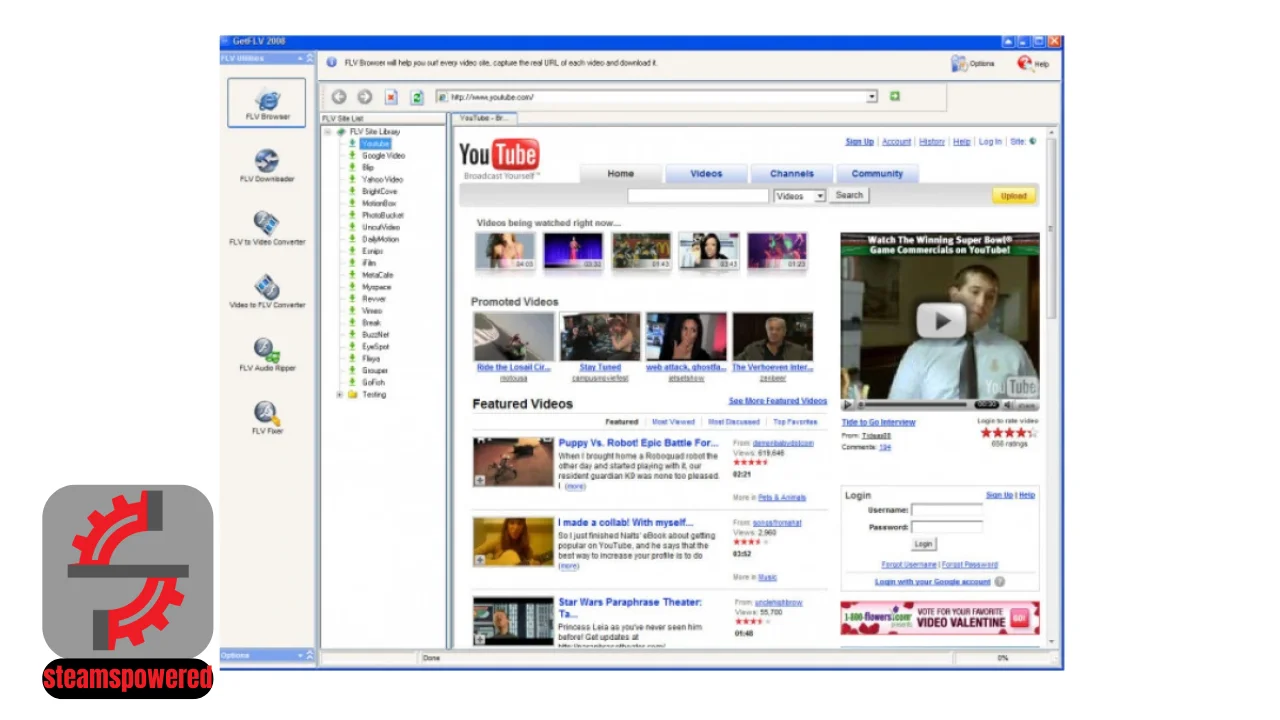Stop loading the page
The height and width of the screenshot is (720, 1280).
(x=391, y=97)
